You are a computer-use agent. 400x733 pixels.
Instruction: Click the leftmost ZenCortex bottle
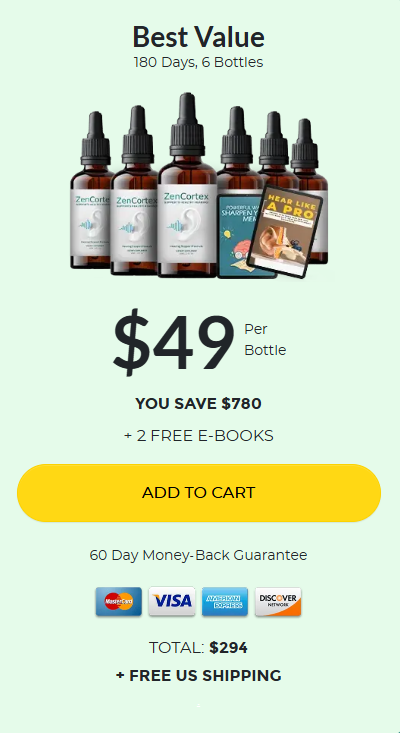point(90,192)
